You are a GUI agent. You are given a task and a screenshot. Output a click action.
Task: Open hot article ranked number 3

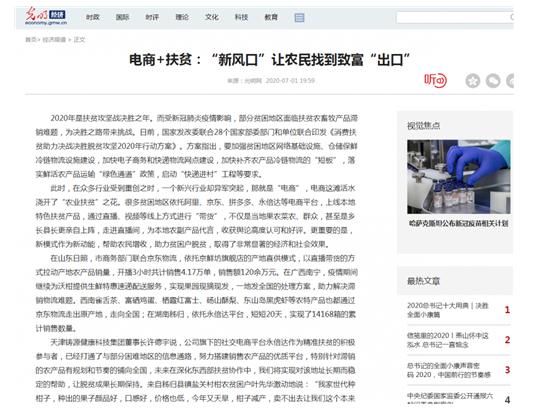[x=448, y=370]
